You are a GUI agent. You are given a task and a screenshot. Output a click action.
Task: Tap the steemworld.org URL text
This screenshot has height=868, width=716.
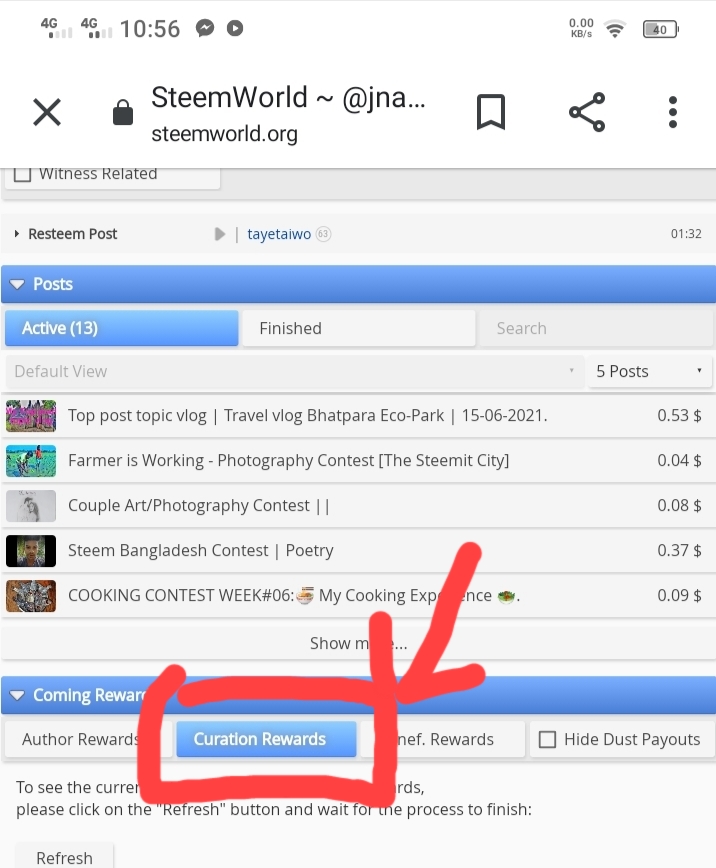click(224, 134)
